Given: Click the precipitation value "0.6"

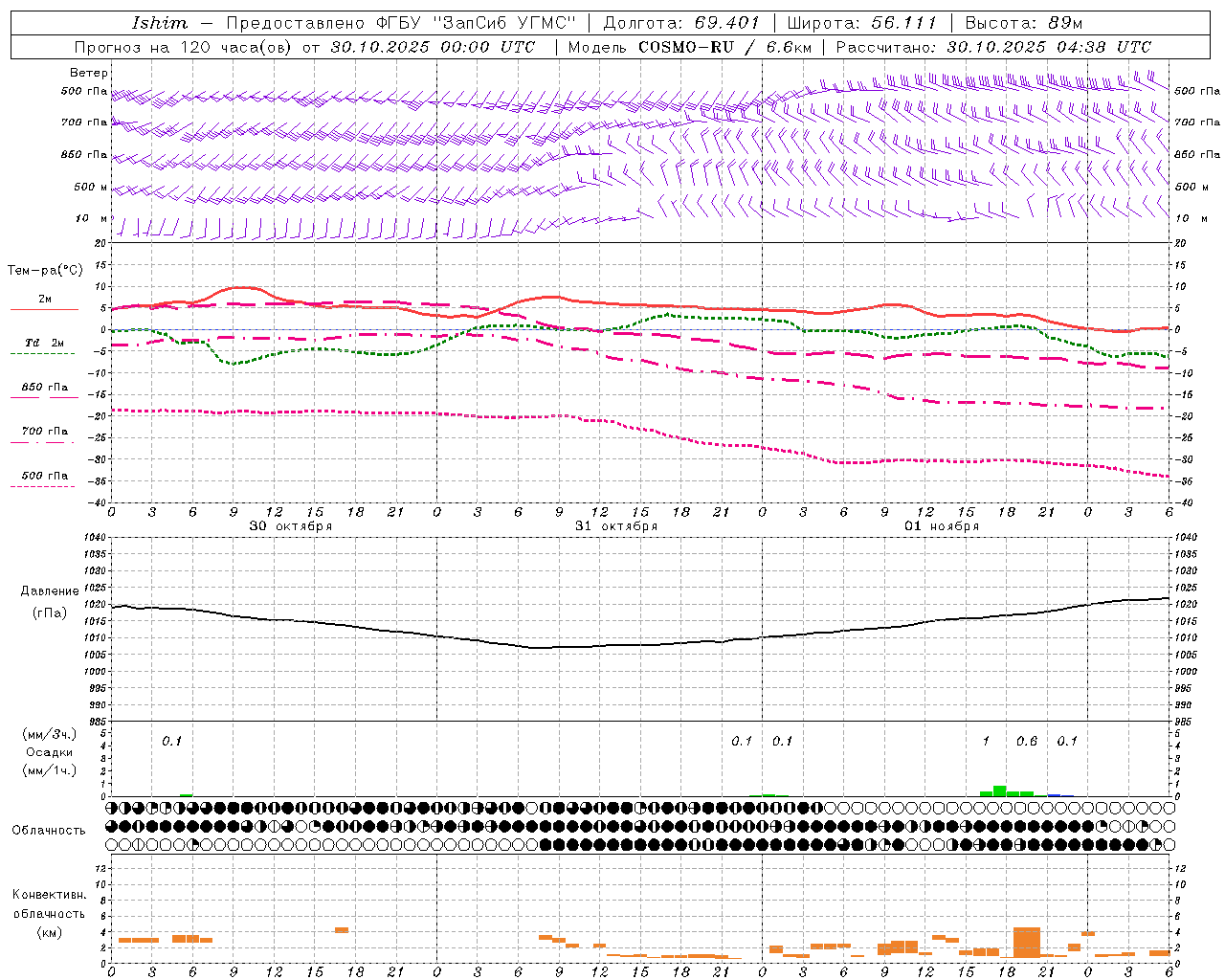Looking at the screenshot, I should pyautogui.click(x=1027, y=741).
